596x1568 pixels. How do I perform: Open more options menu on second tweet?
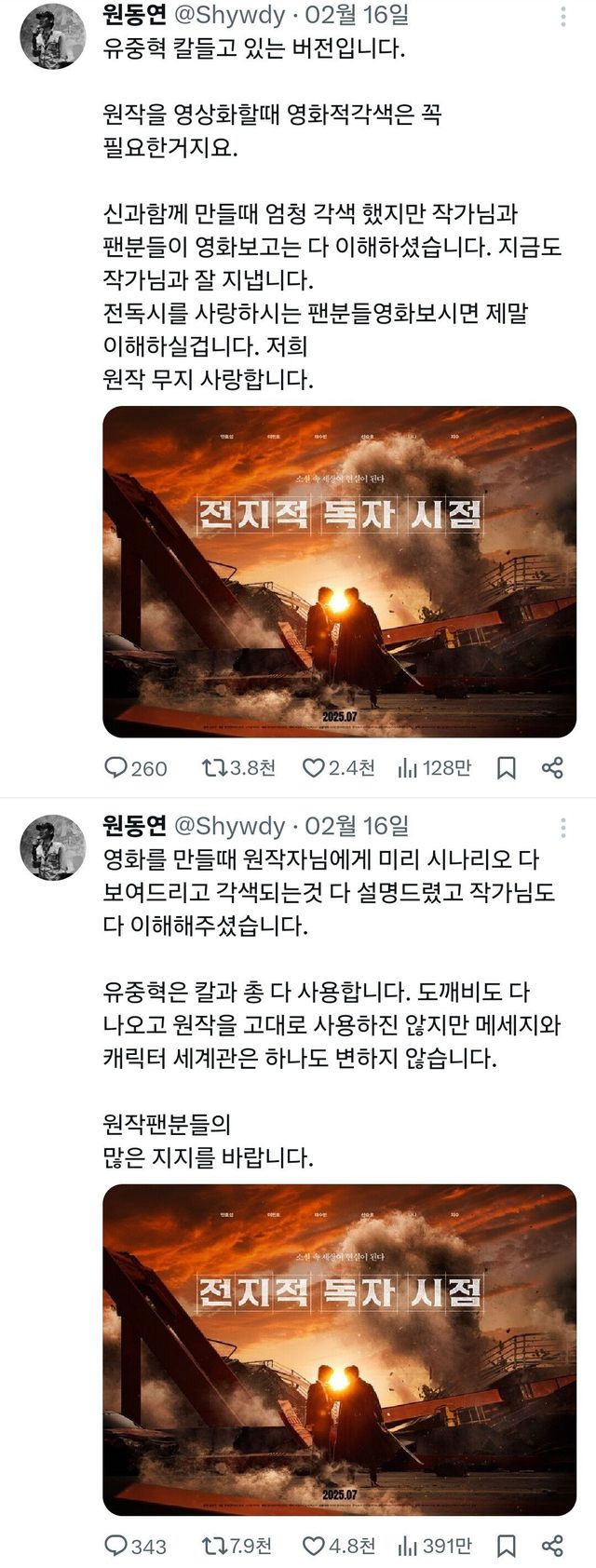coord(562,828)
